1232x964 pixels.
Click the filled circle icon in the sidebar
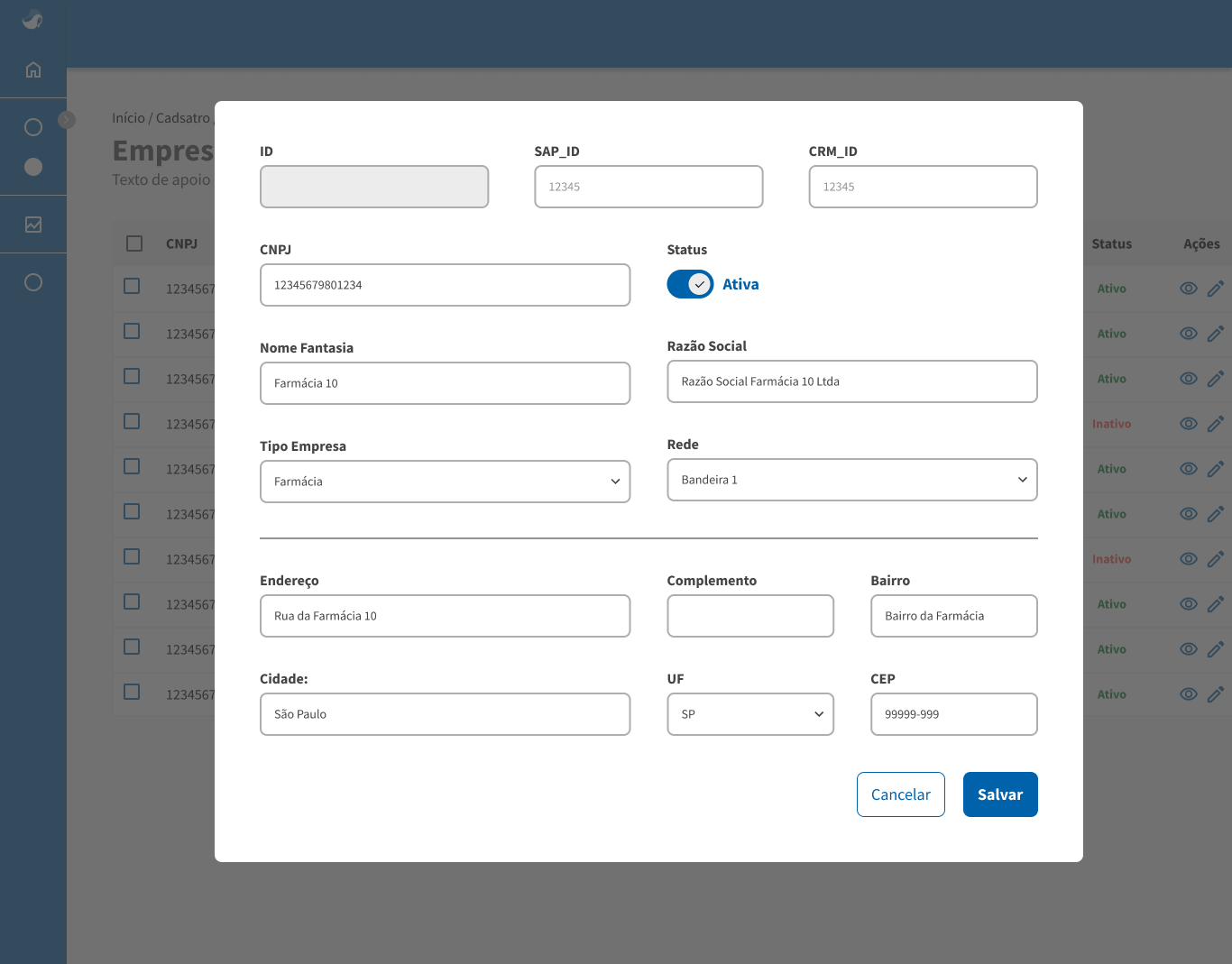coord(33,167)
